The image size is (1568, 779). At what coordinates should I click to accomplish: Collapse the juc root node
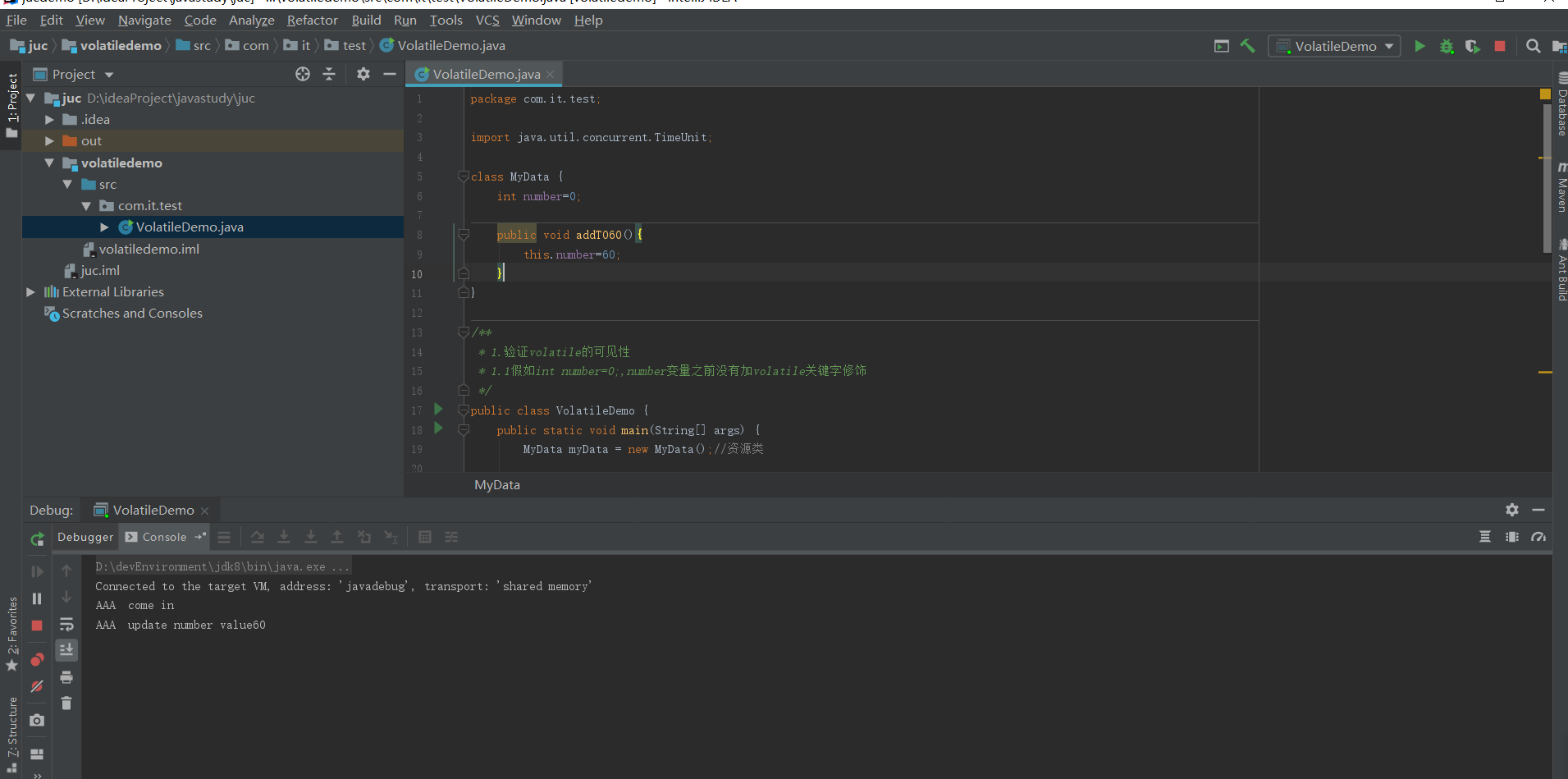(x=31, y=98)
